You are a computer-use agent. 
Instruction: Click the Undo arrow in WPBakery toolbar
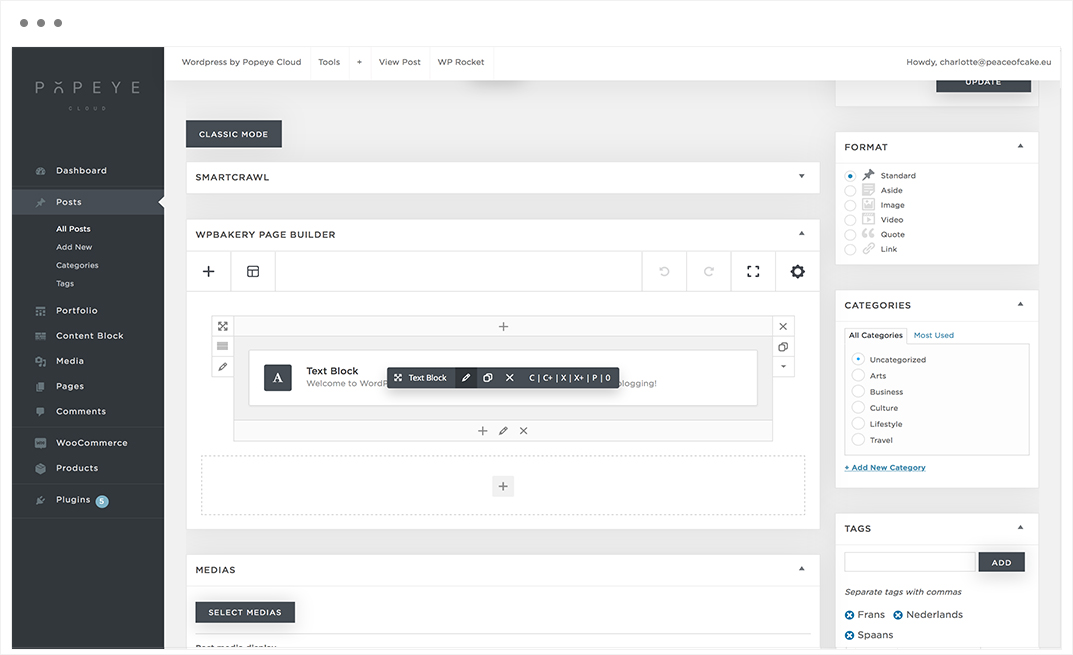point(664,272)
